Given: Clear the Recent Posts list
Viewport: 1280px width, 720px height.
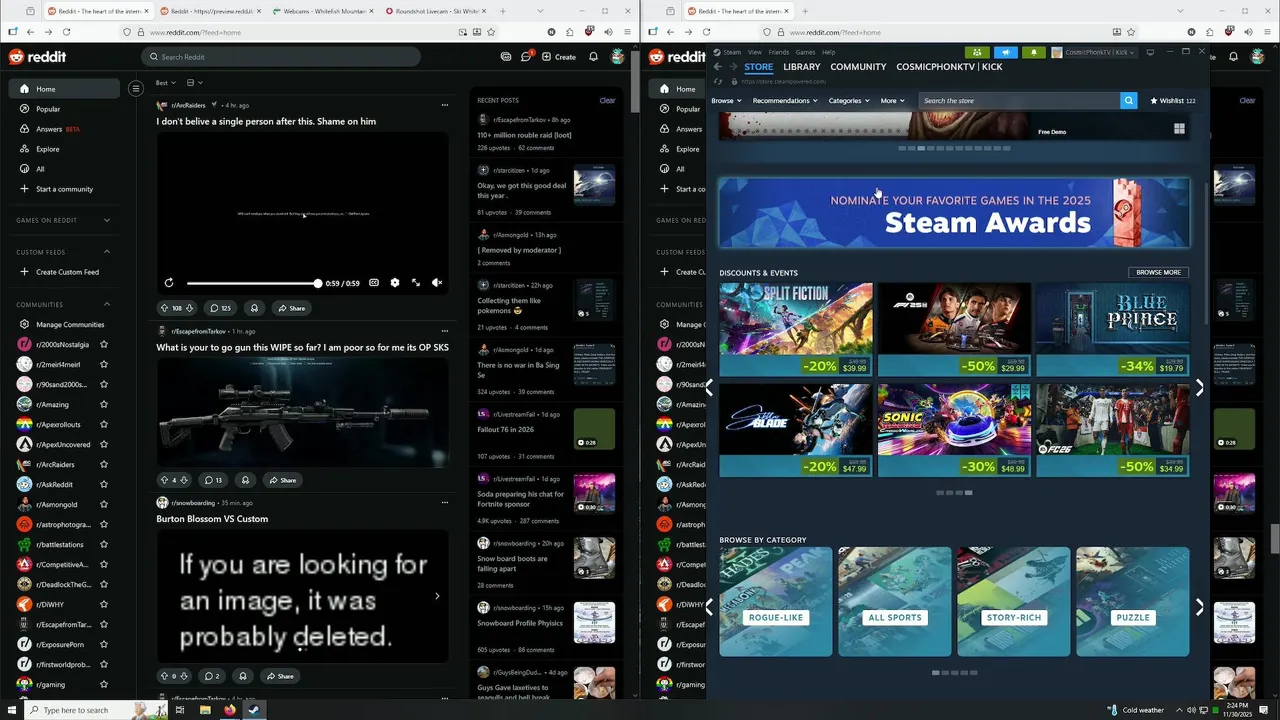Looking at the screenshot, I should (x=607, y=100).
